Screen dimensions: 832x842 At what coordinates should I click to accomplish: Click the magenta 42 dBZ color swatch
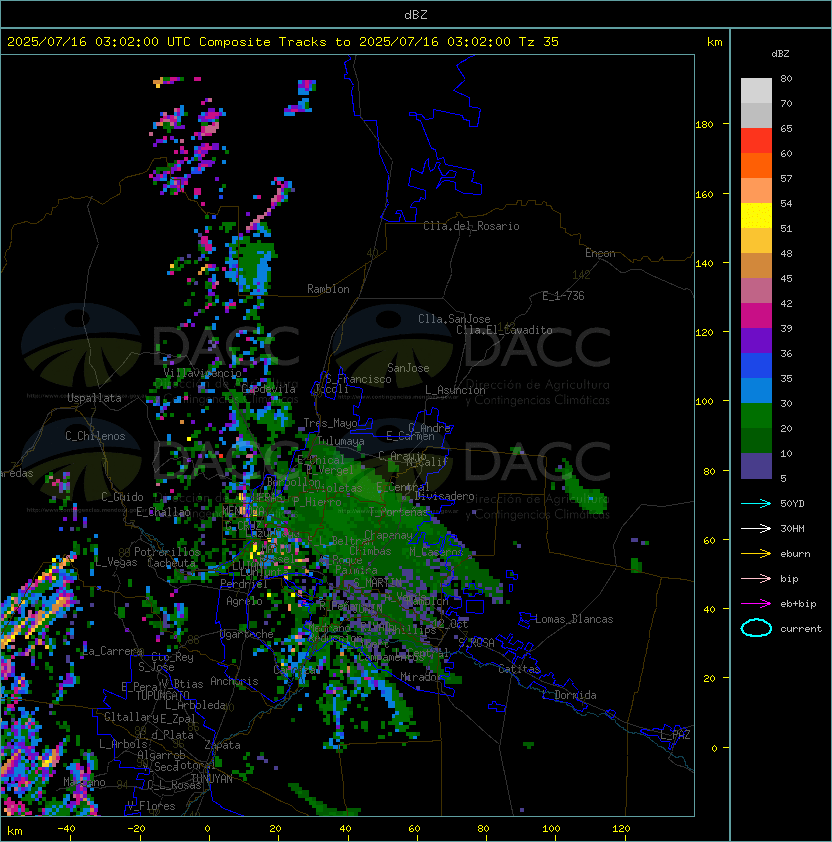[756, 316]
